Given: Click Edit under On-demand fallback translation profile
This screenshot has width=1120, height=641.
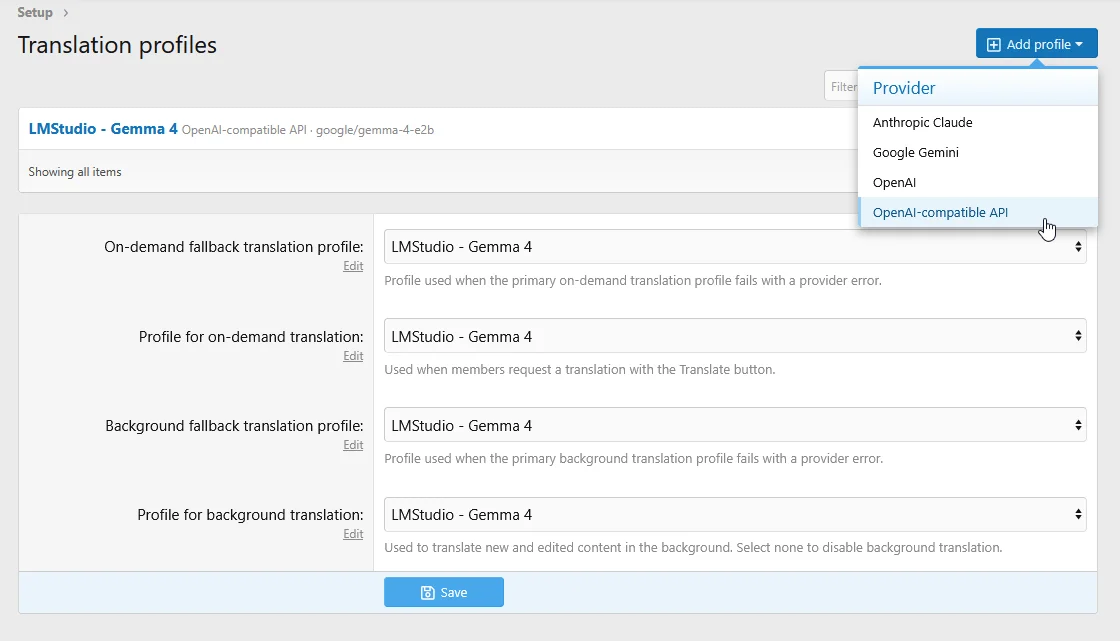Looking at the screenshot, I should click(353, 266).
